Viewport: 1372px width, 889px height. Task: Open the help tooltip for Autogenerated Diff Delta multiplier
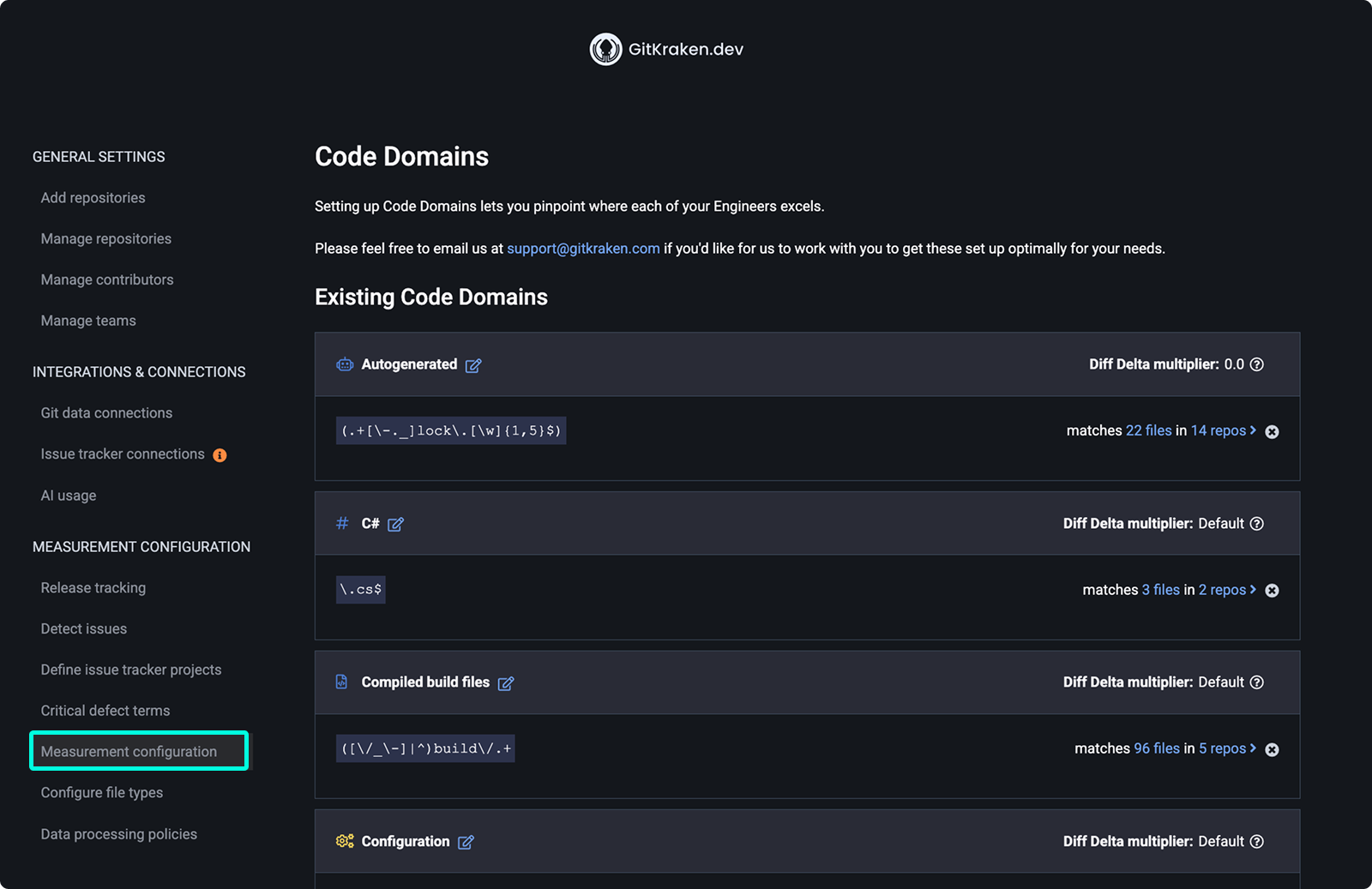point(1256,363)
